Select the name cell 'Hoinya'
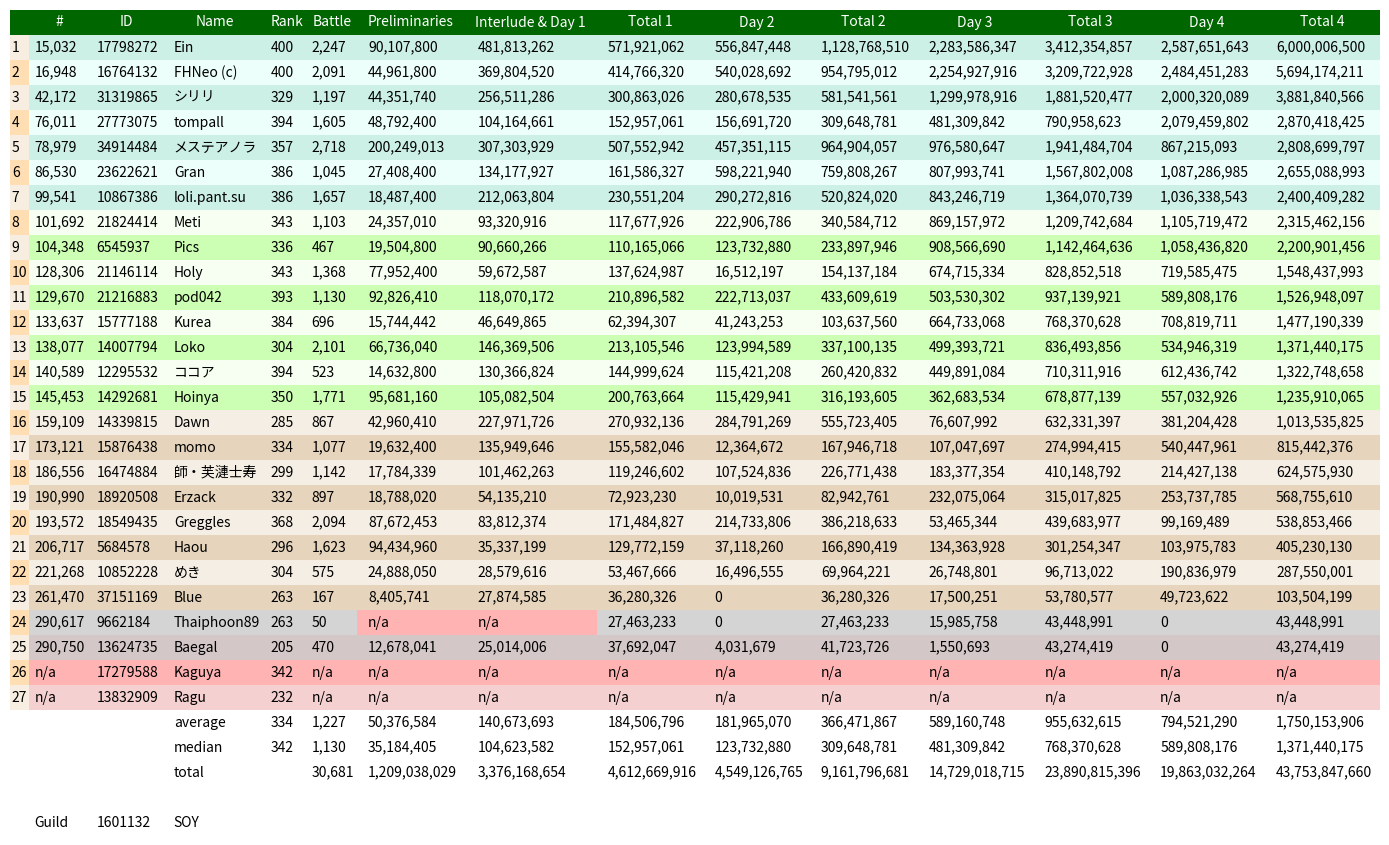Image resolution: width=1389 pixels, height=845 pixels. [196, 397]
